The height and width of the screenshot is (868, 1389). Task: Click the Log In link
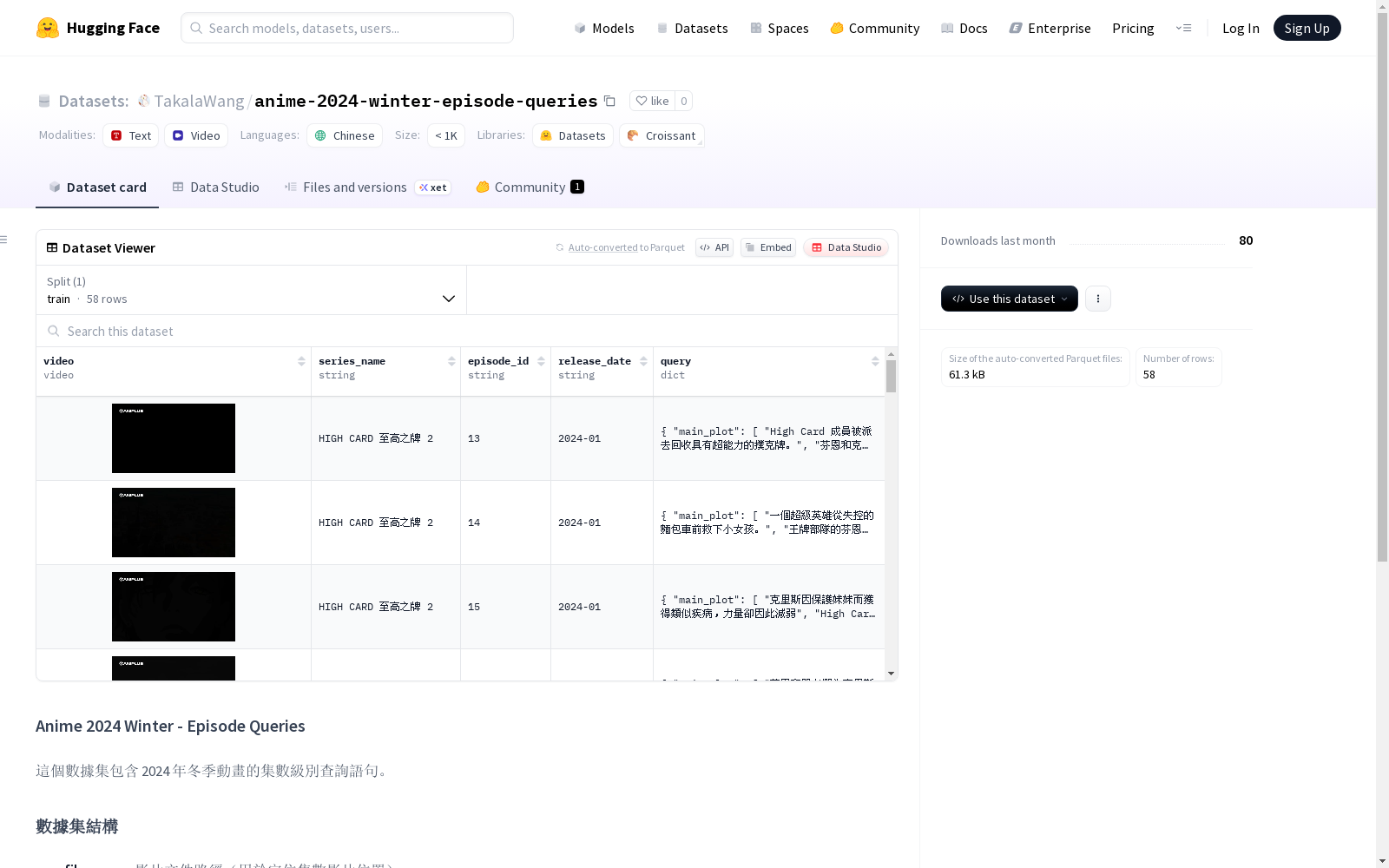point(1241,28)
